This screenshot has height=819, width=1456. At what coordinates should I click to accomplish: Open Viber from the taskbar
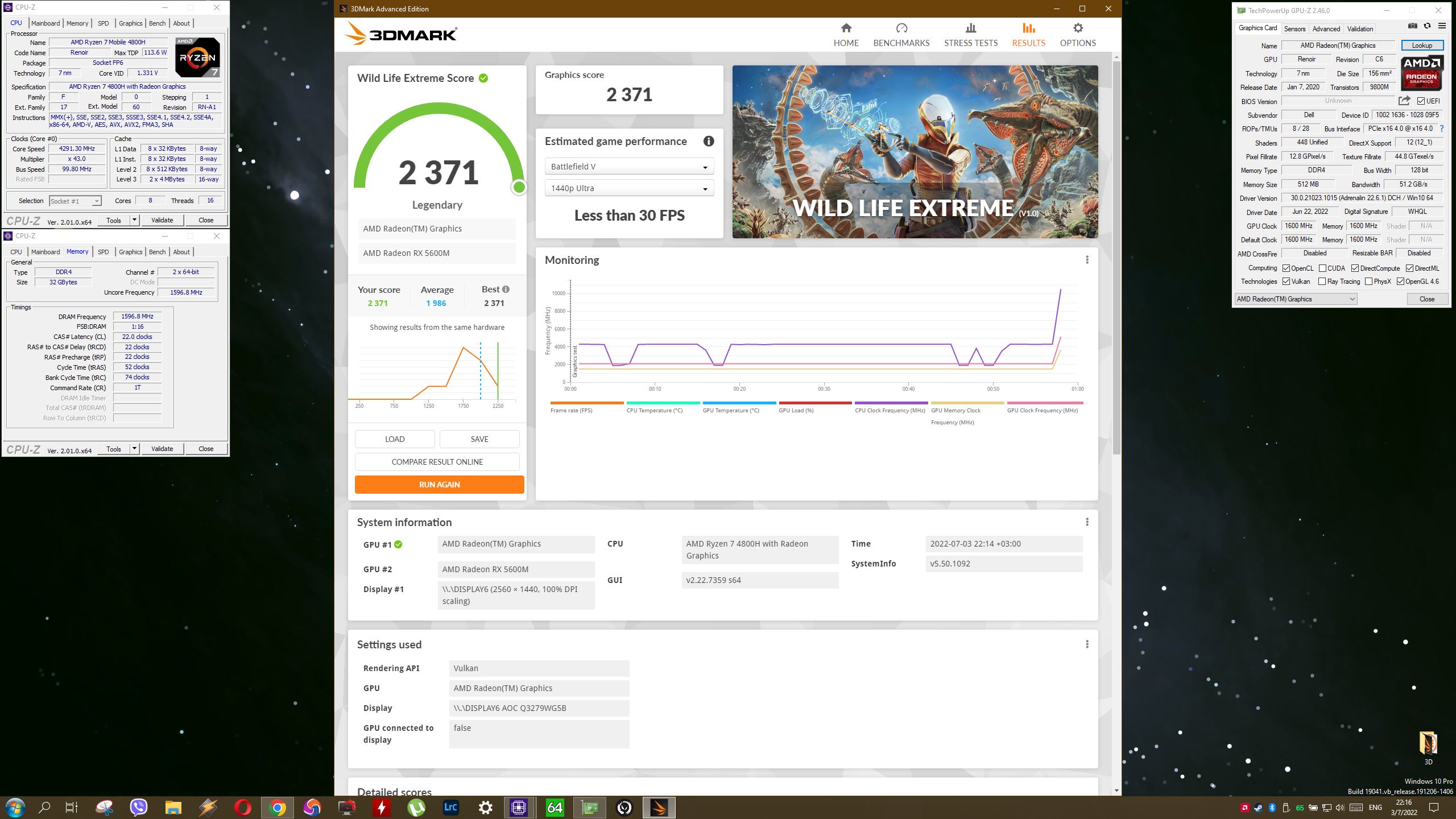click(138, 807)
